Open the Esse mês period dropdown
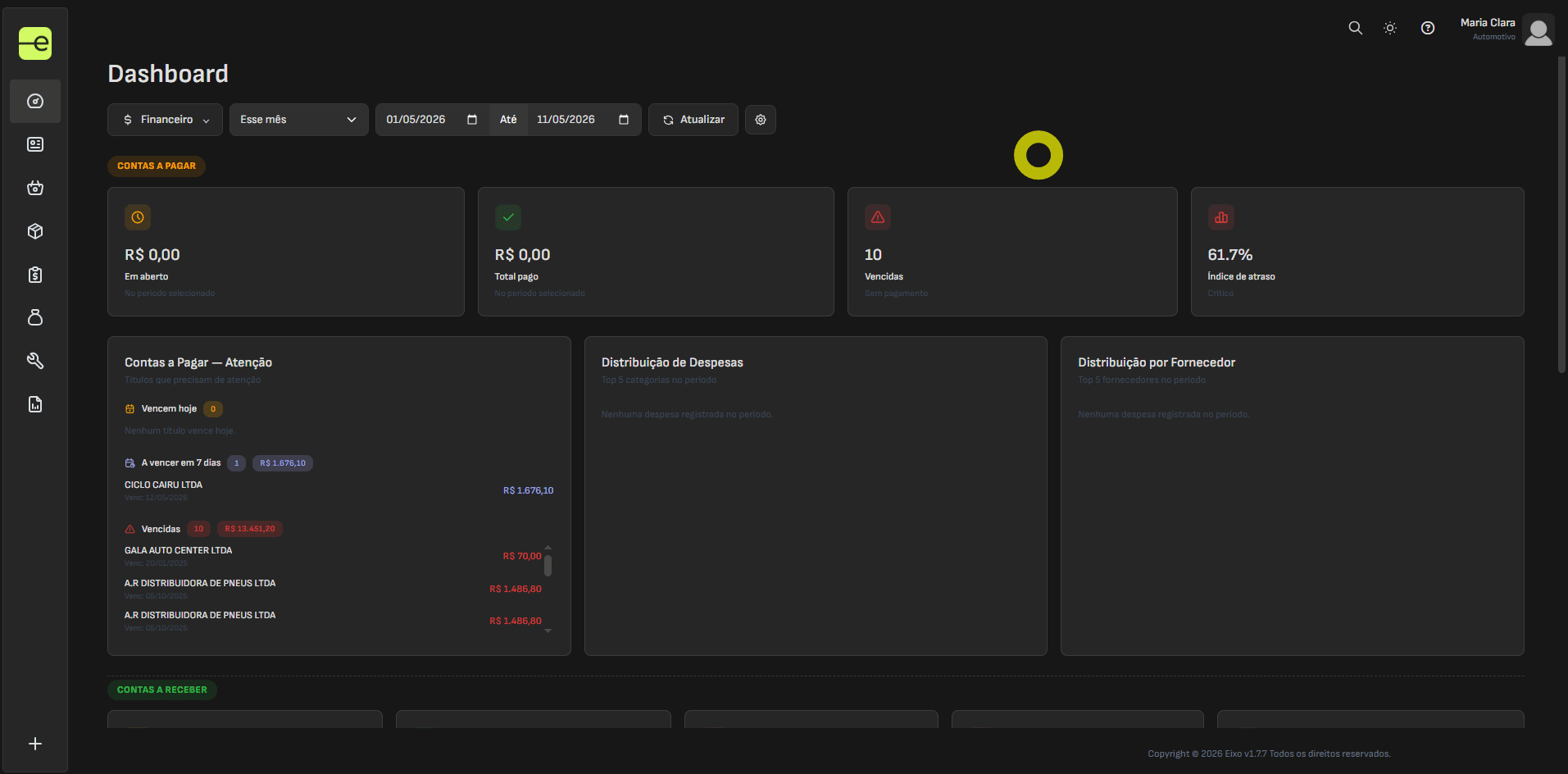This screenshot has height=774, width=1568. pos(299,120)
